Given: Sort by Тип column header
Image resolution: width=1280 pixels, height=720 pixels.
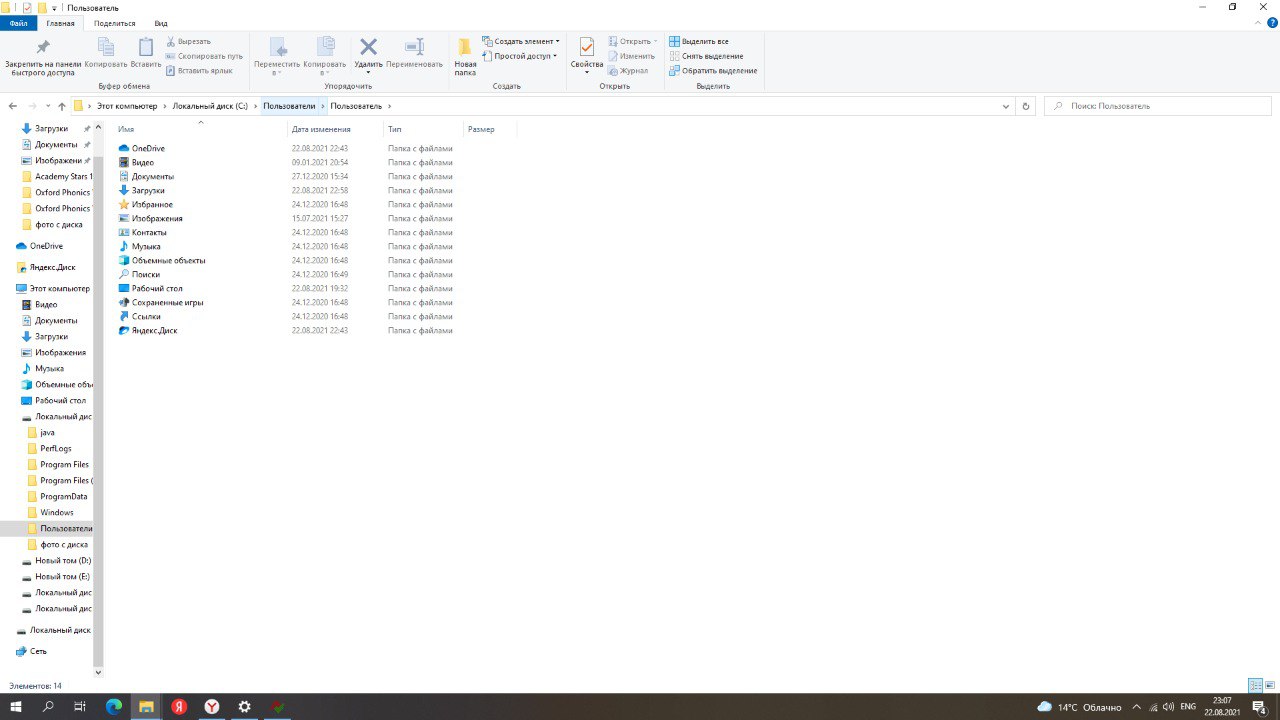Looking at the screenshot, I should coord(424,129).
